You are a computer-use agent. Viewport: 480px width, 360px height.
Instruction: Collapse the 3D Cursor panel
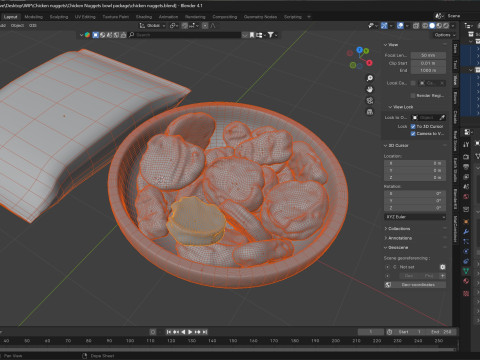[396, 146]
